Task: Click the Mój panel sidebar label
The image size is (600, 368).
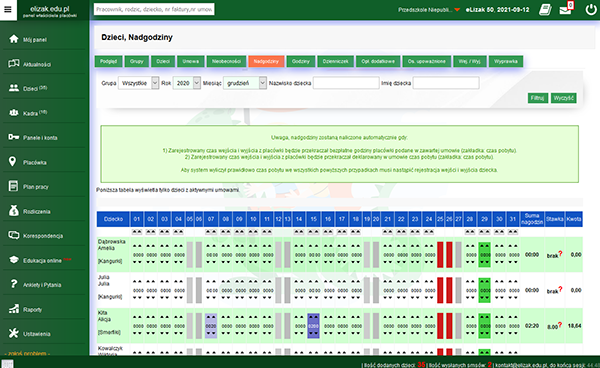Action: point(35,40)
